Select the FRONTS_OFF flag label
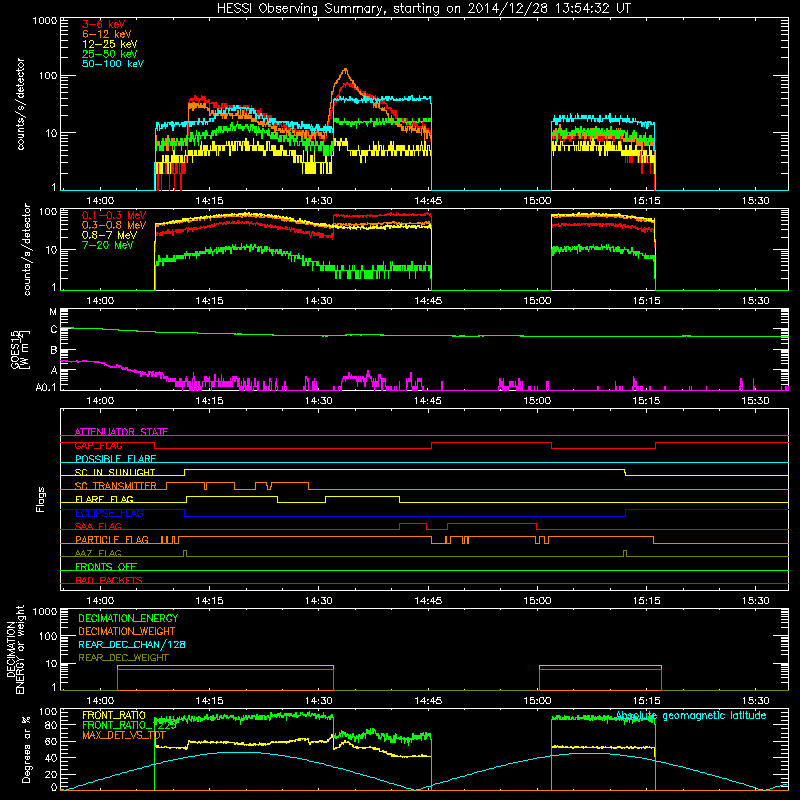The width and height of the screenshot is (800, 800). tap(106, 567)
